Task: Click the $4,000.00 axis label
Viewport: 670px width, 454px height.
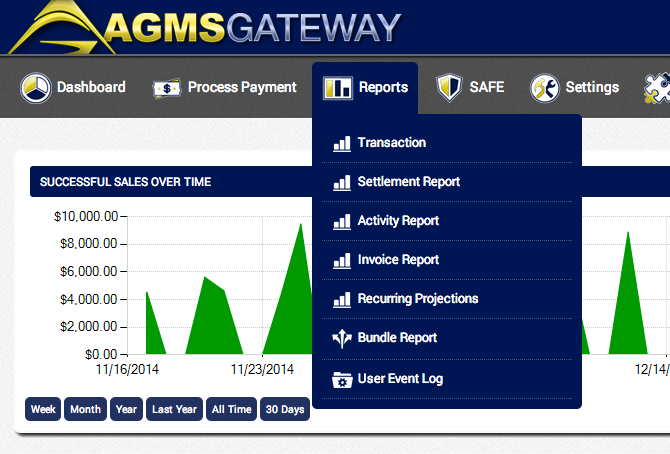Action: 89,299
